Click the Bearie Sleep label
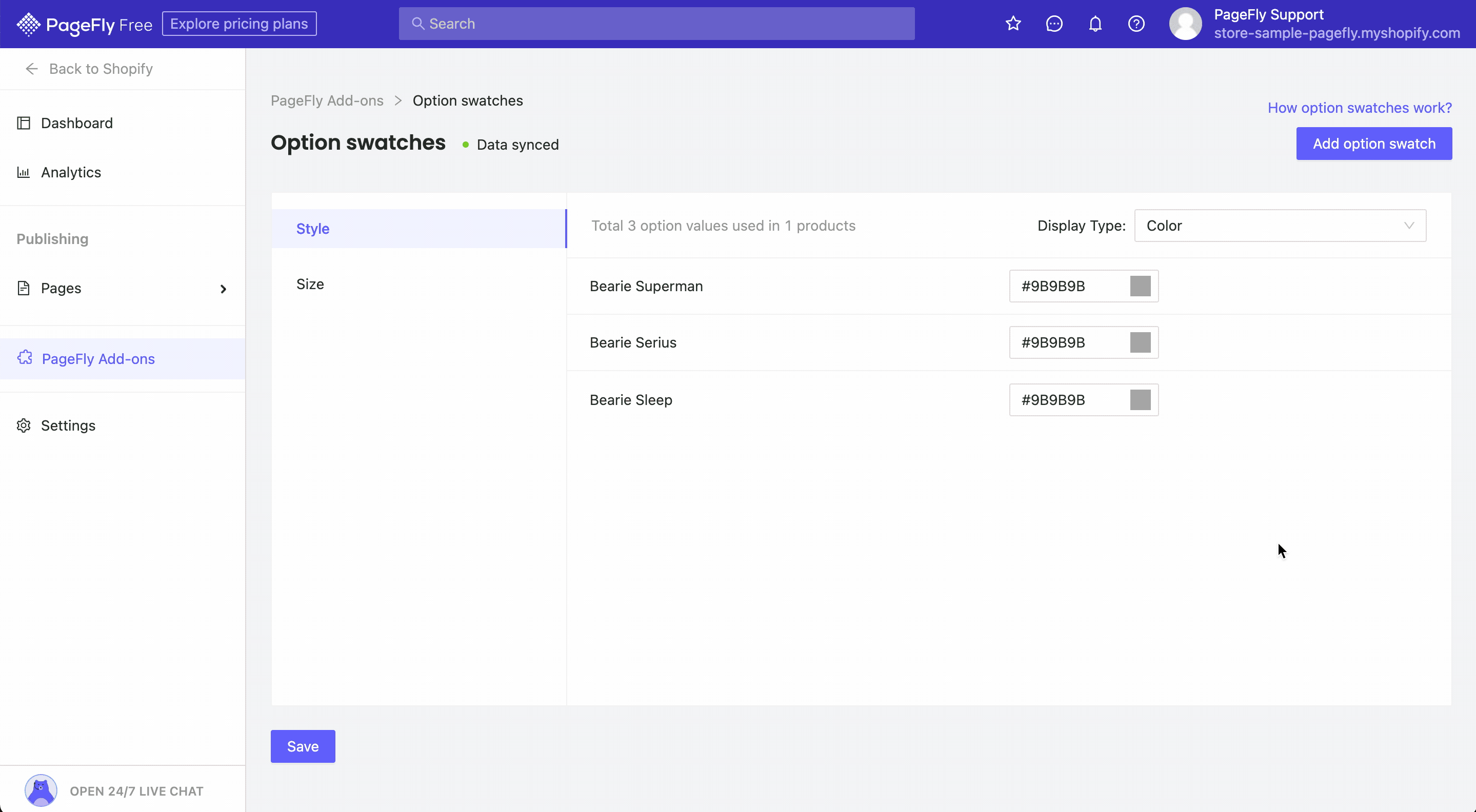The height and width of the screenshot is (812, 1476). pos(631,400)
